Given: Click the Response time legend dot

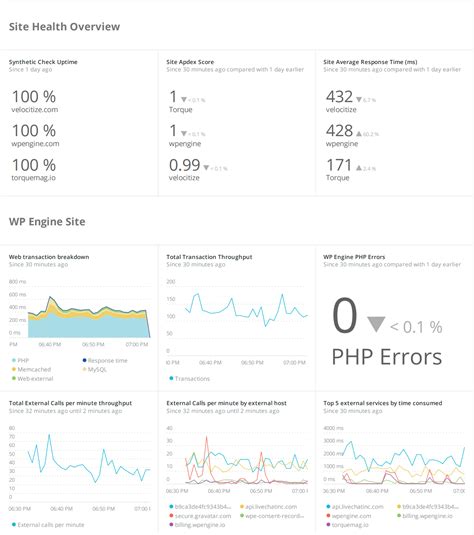Looking at the screenshot, I should click(84, 360).
